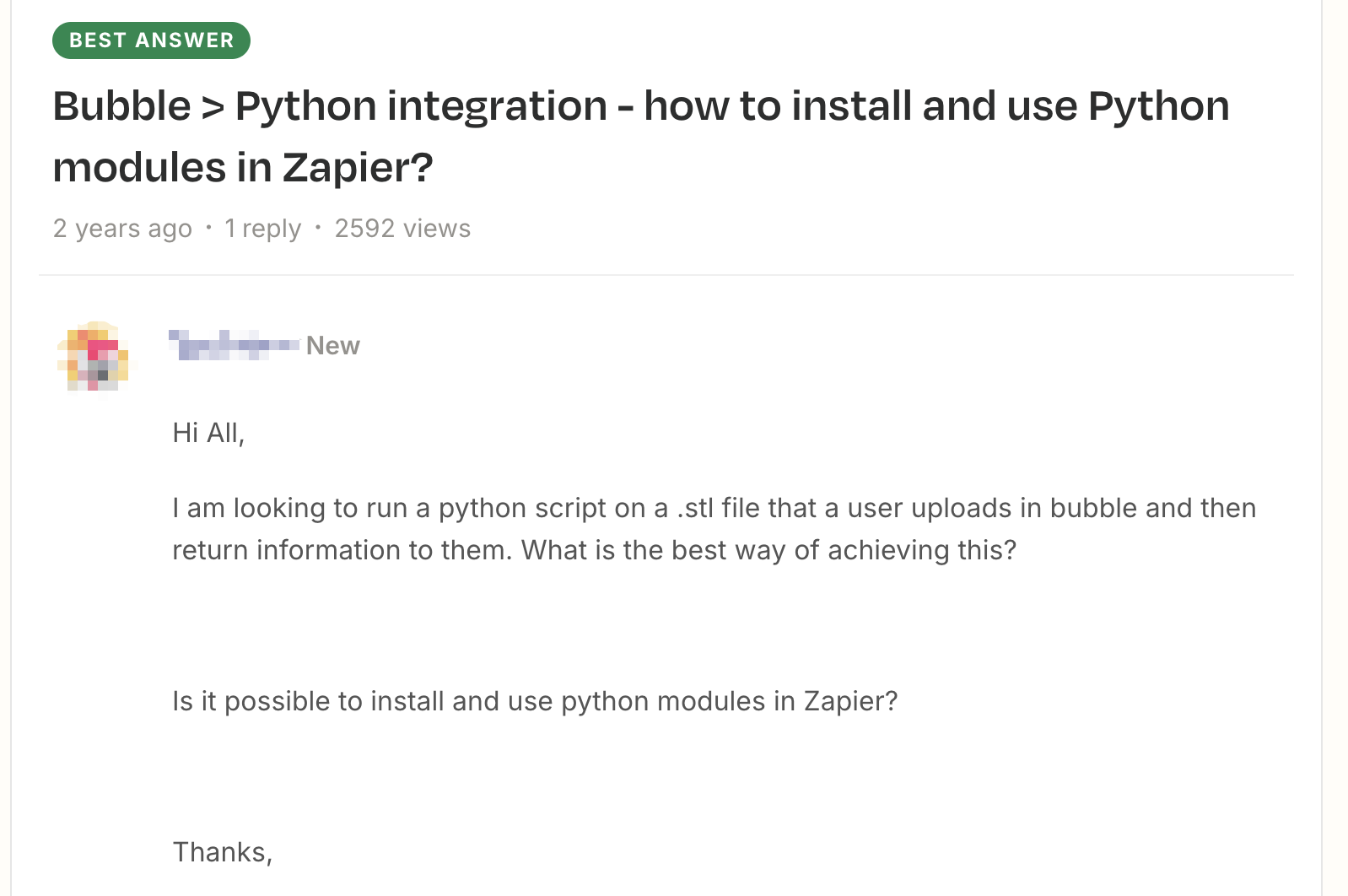Click the "Hi All," greeting line

pos(208,433)
